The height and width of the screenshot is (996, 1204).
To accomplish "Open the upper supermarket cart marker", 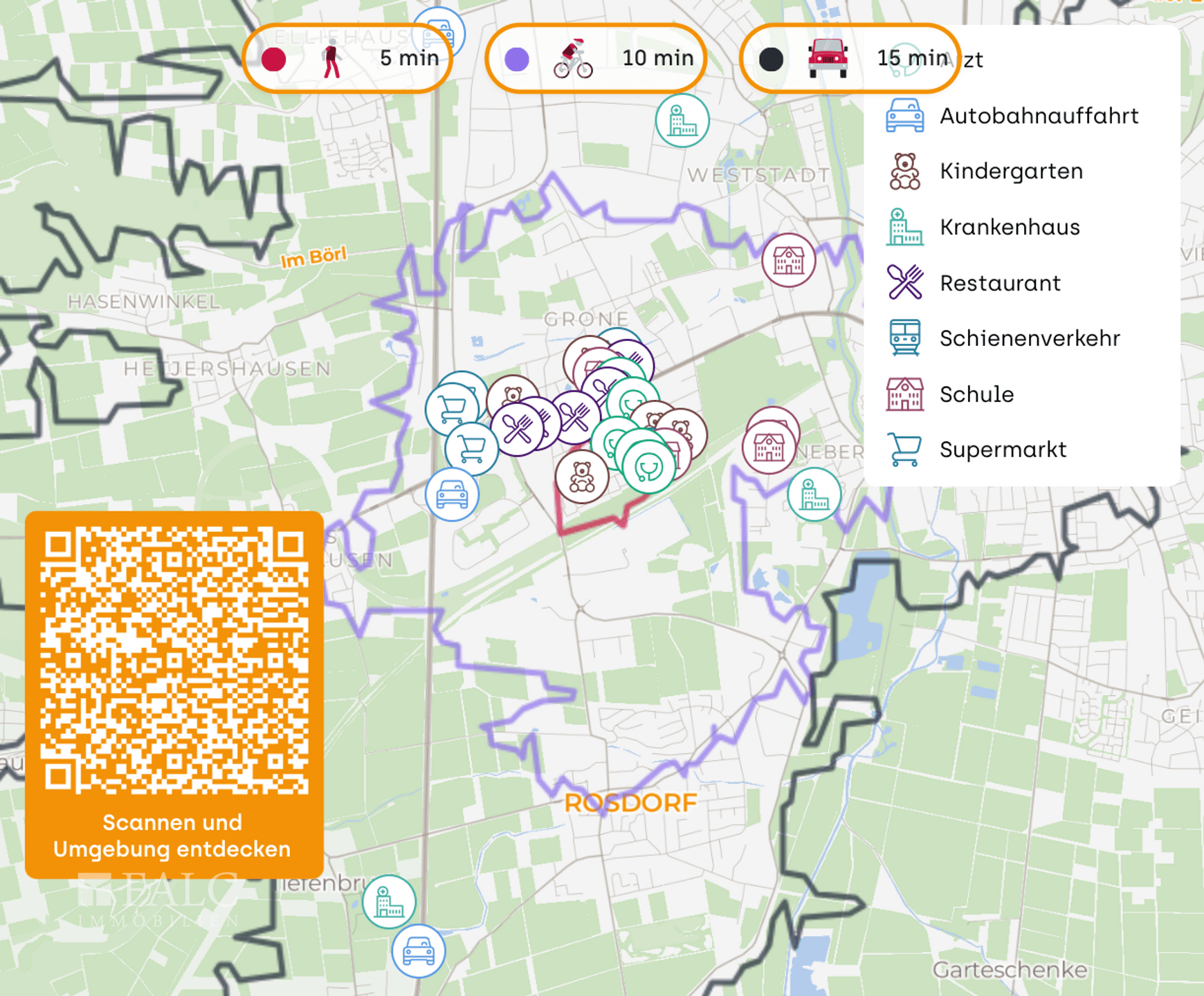I will pyautogui.click(x=452, y=408).
